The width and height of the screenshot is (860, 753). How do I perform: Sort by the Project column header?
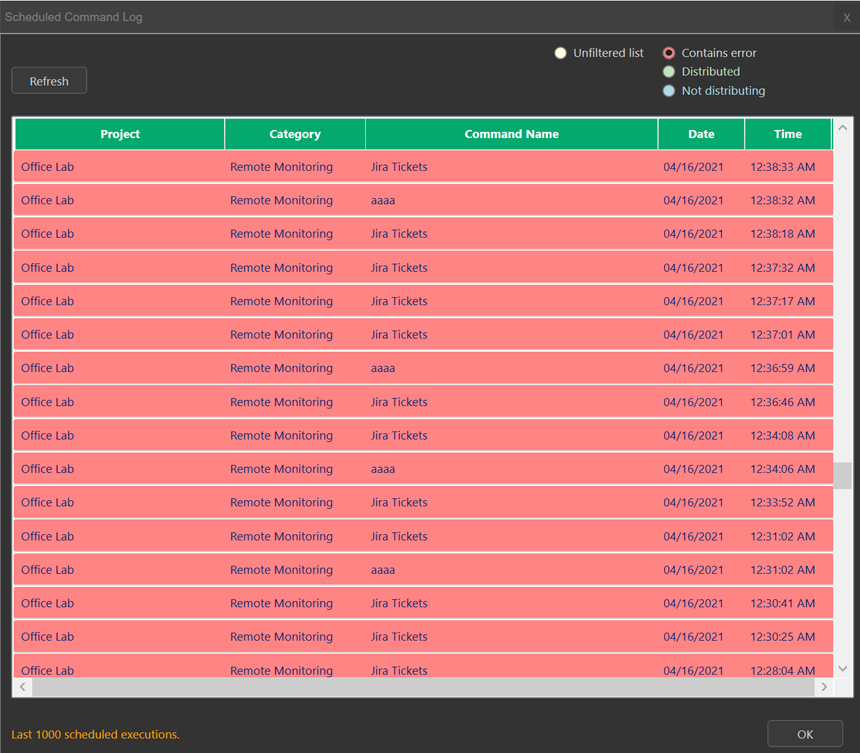coord(120,134)
